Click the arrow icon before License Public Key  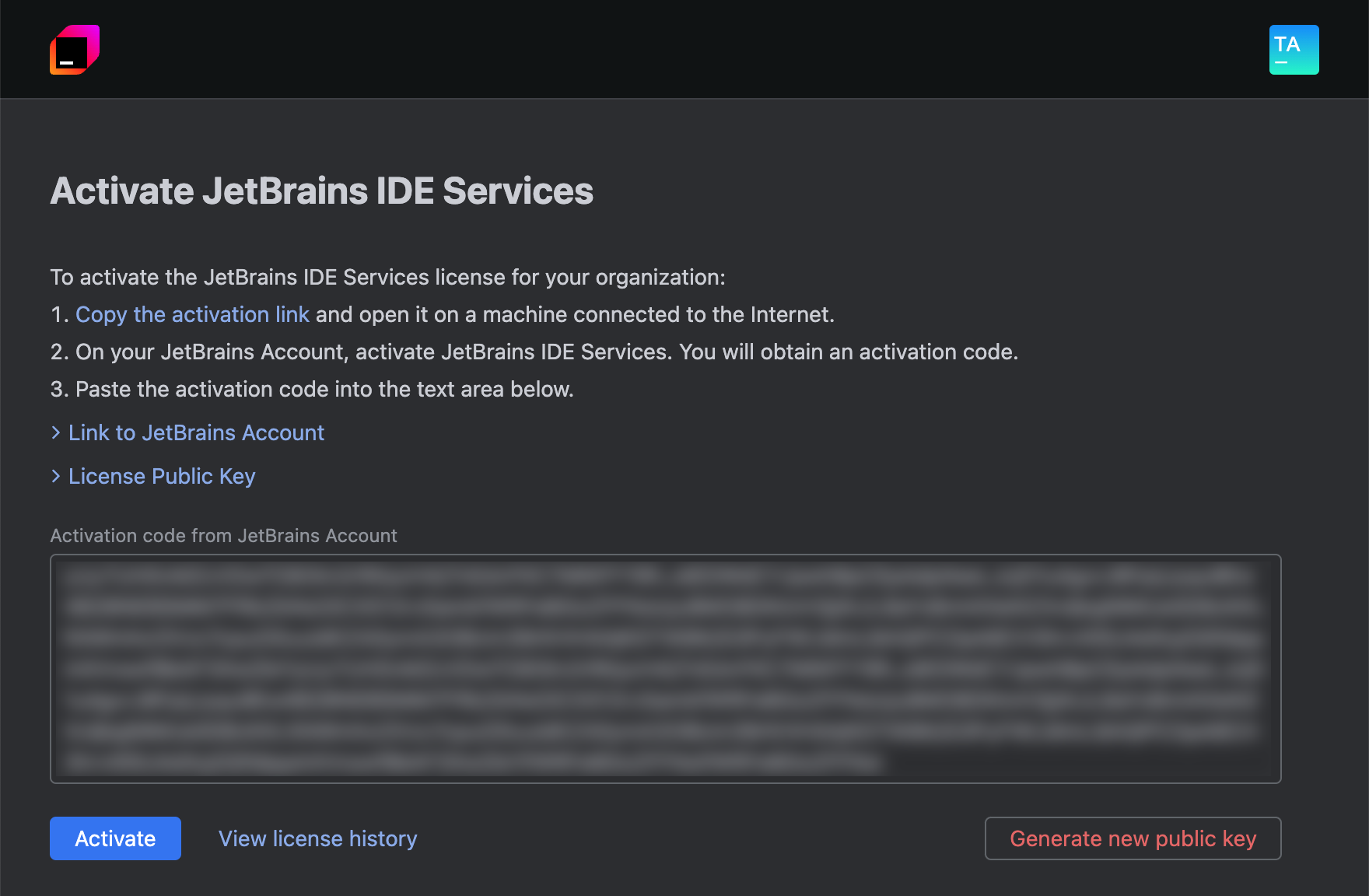point(56,476)
